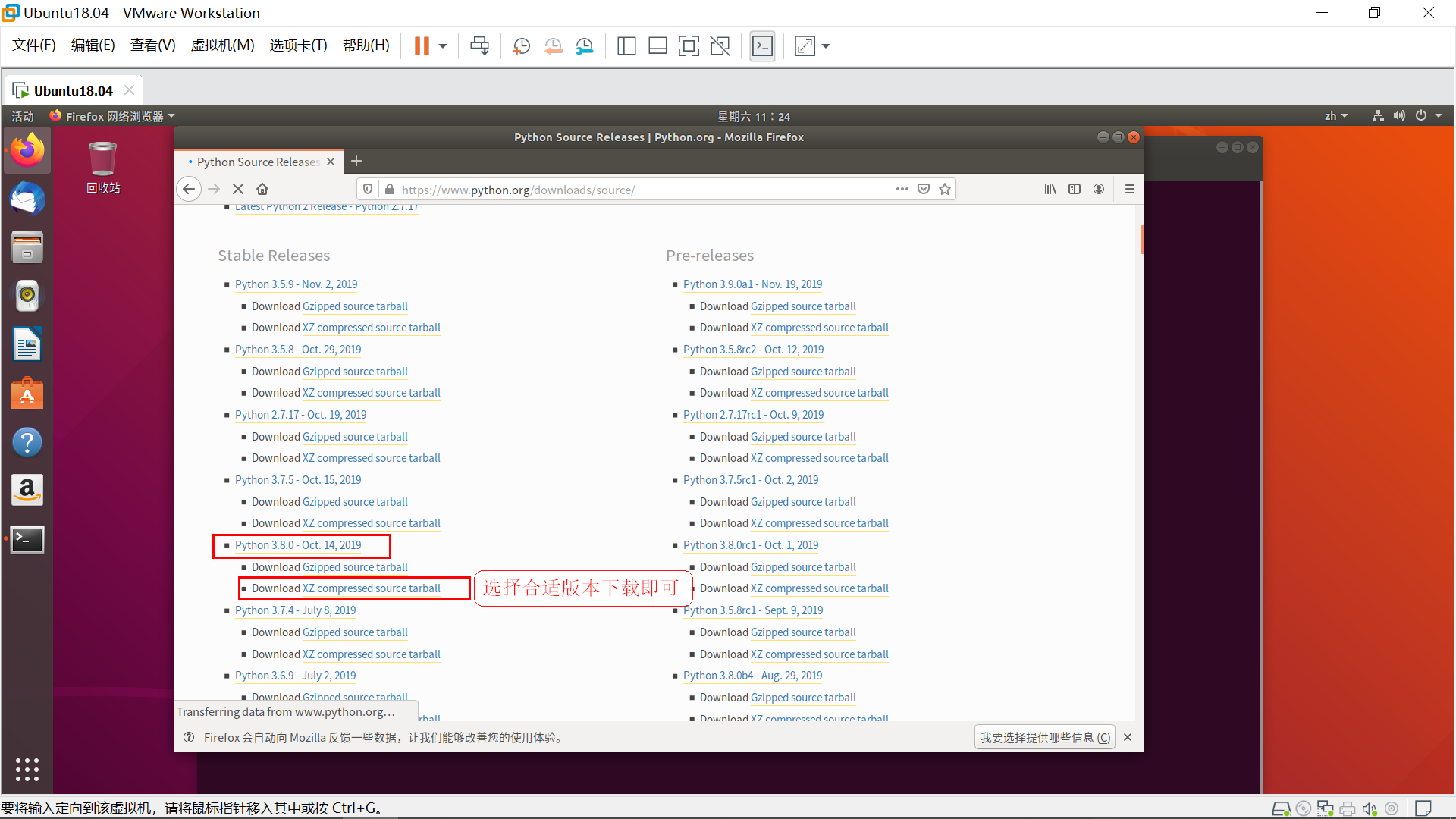Stop page loading with X icon
Viewport: 1456px width, 819px height.
point(238,189)
